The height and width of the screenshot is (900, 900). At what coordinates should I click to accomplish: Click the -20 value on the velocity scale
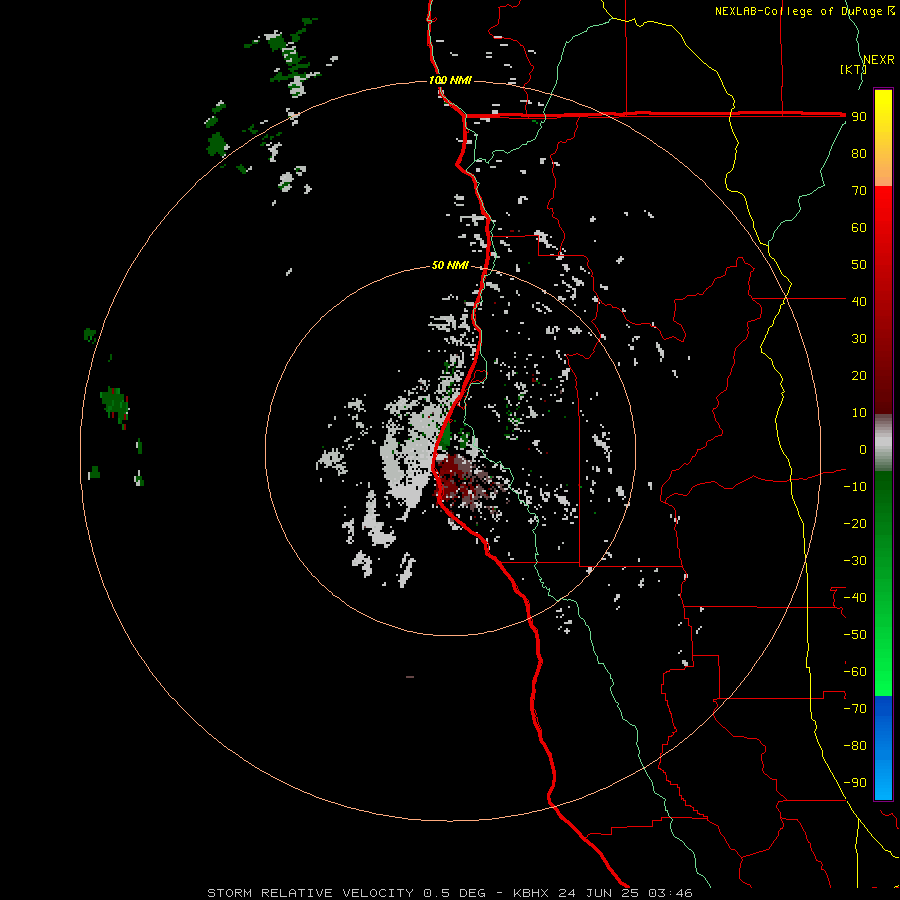click(x=855, y=523)
